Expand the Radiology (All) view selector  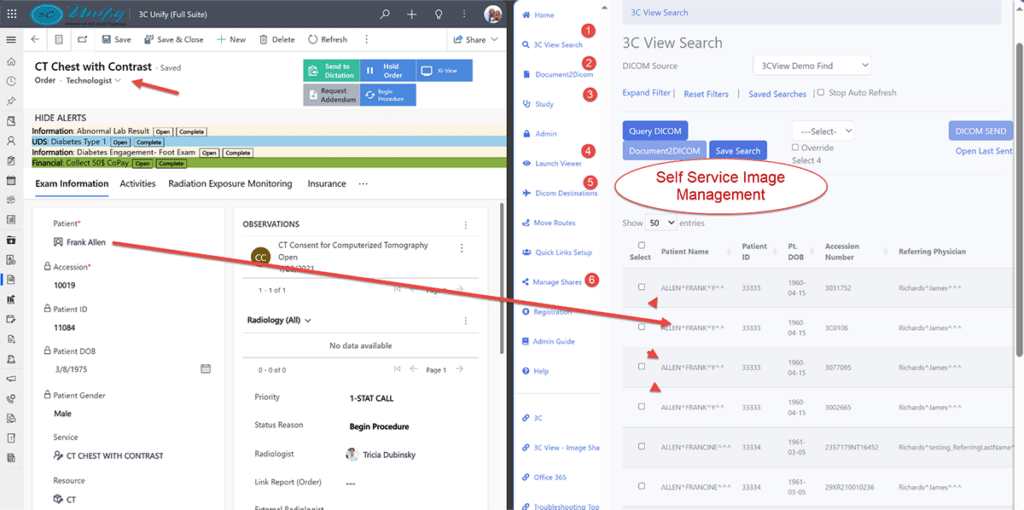pos(279,320)
